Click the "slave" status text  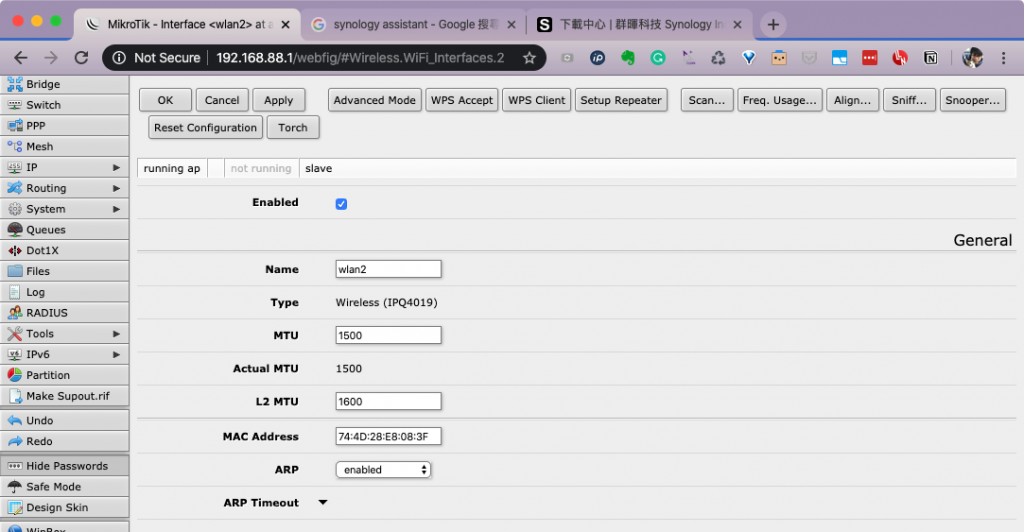[x=319, y=168]
